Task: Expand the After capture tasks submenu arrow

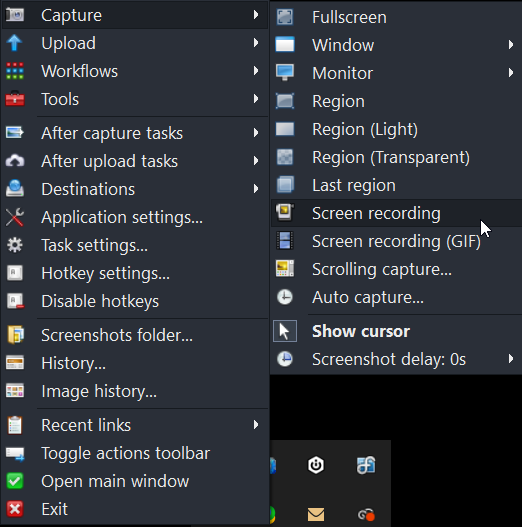Action: pos(256,133)
